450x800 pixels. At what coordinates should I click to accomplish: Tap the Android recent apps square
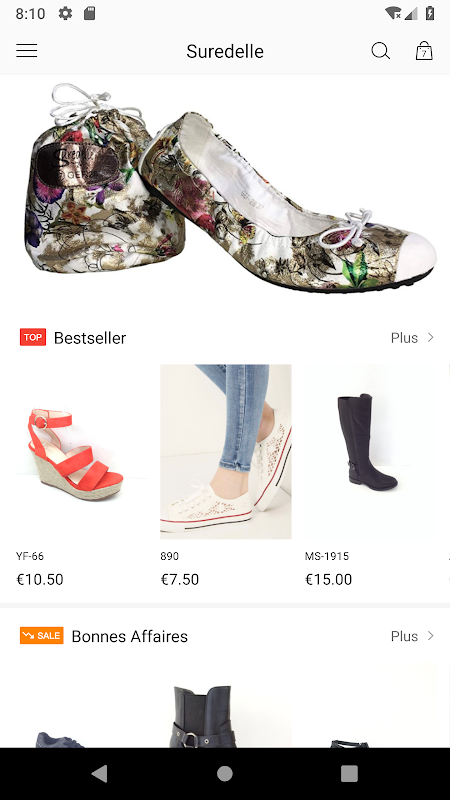pos(349,774)
